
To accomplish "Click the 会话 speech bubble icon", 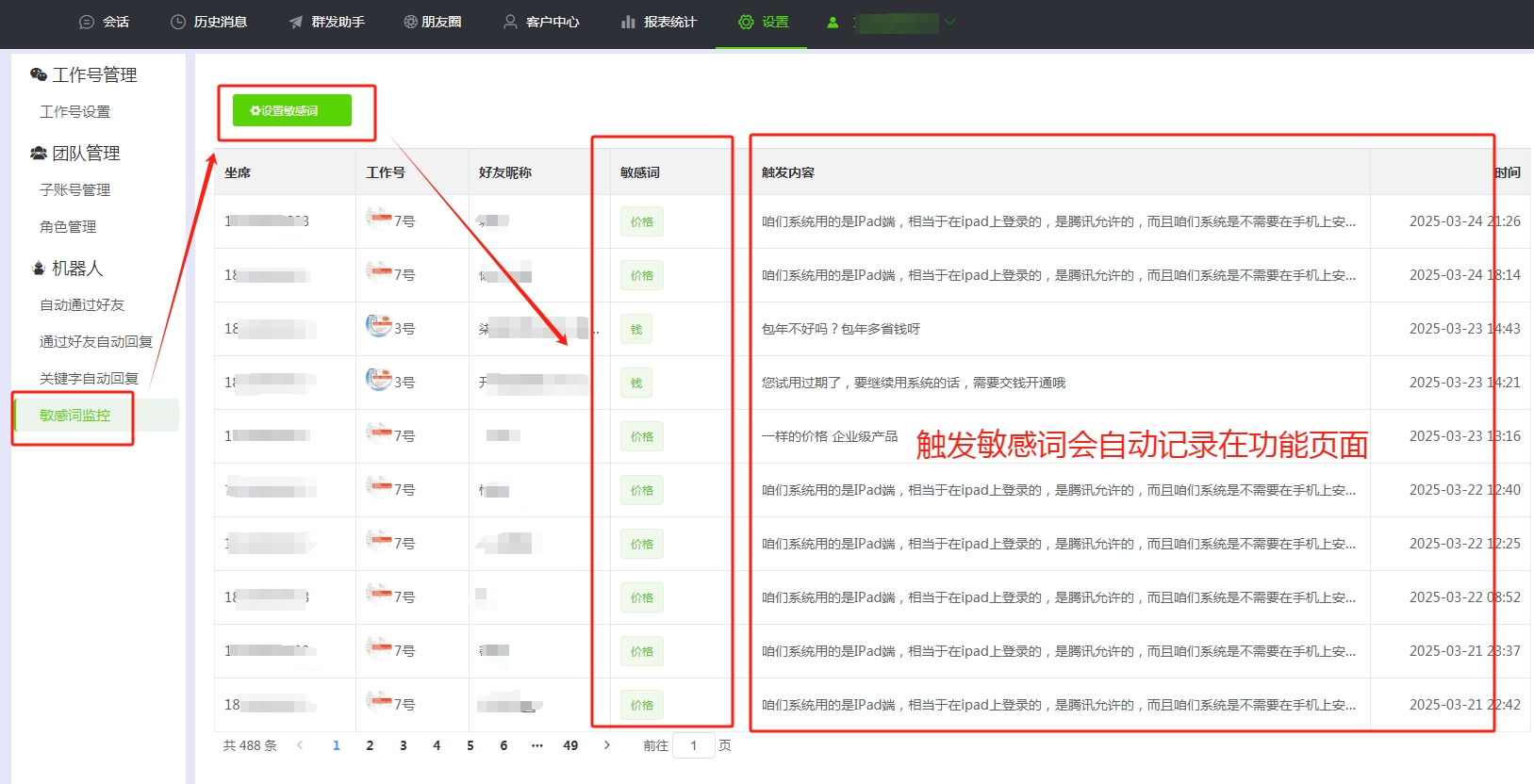I will coord(87,22).
